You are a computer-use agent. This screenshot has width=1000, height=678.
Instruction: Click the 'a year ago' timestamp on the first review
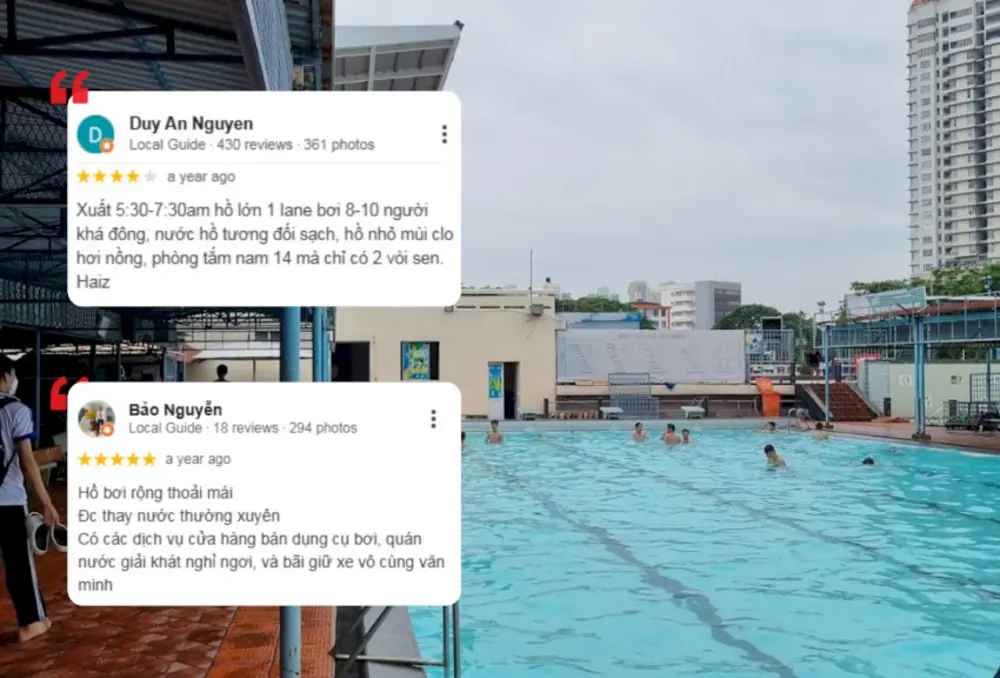[x=201, y=177]
